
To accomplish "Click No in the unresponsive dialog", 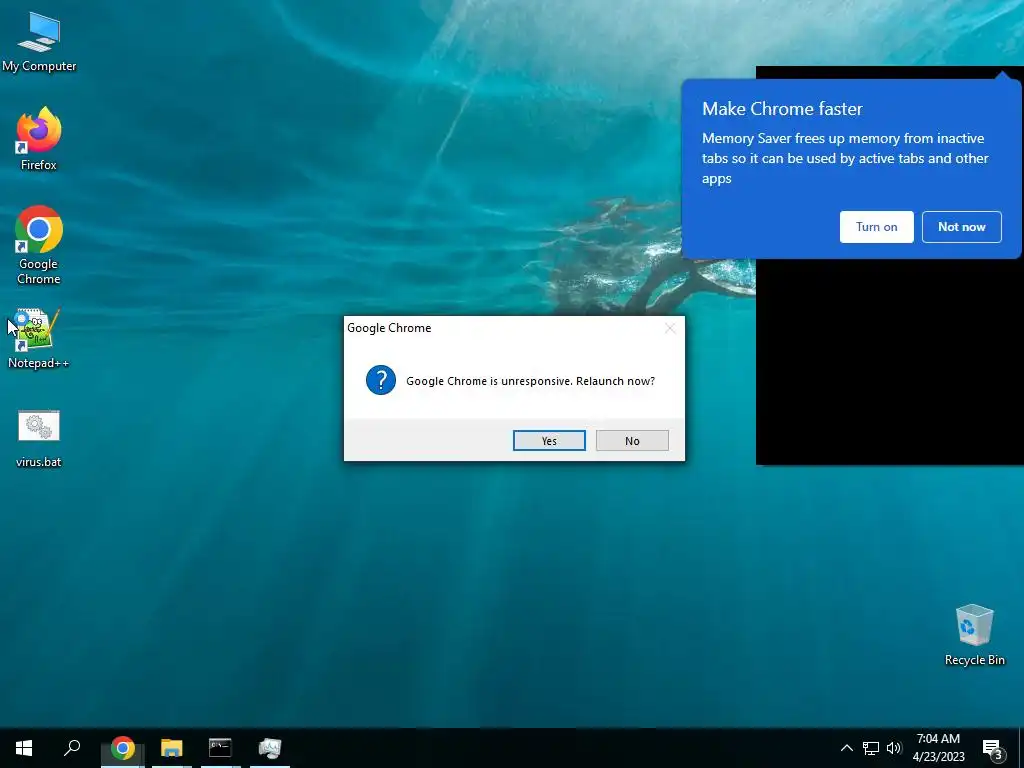I will (632, 441).
